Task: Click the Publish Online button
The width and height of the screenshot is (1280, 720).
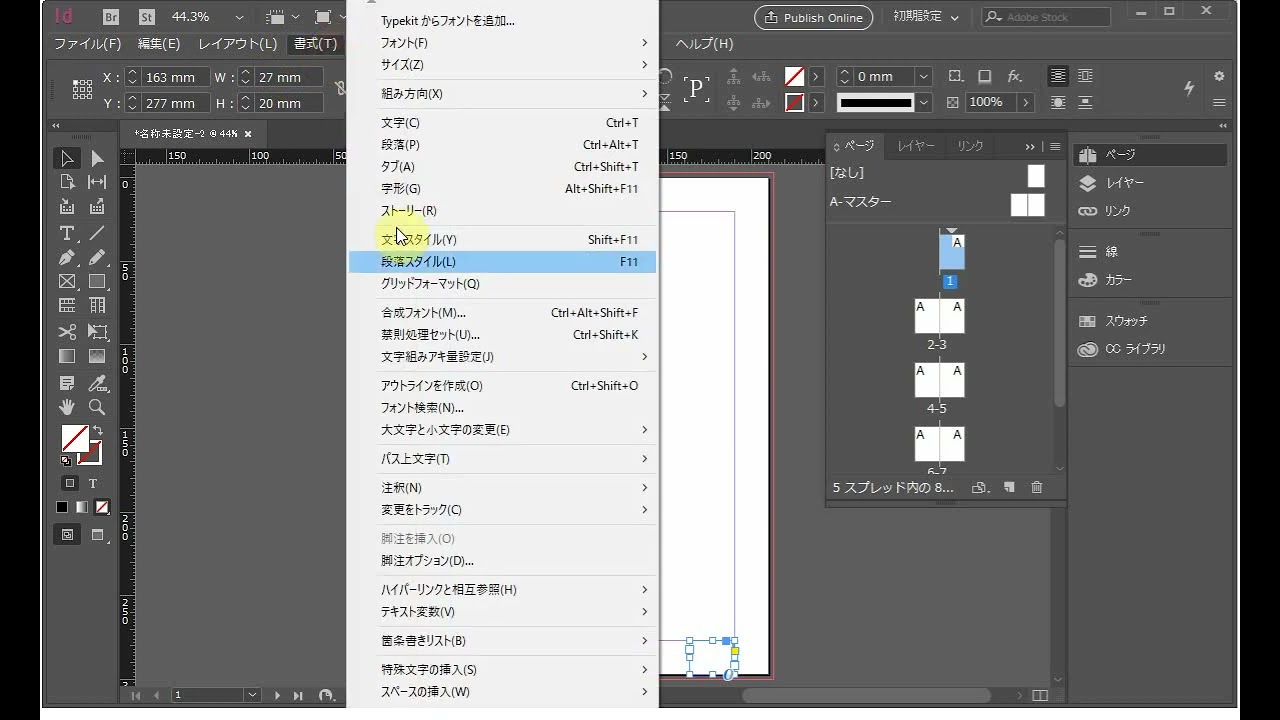Action: [x=813, y=17]
